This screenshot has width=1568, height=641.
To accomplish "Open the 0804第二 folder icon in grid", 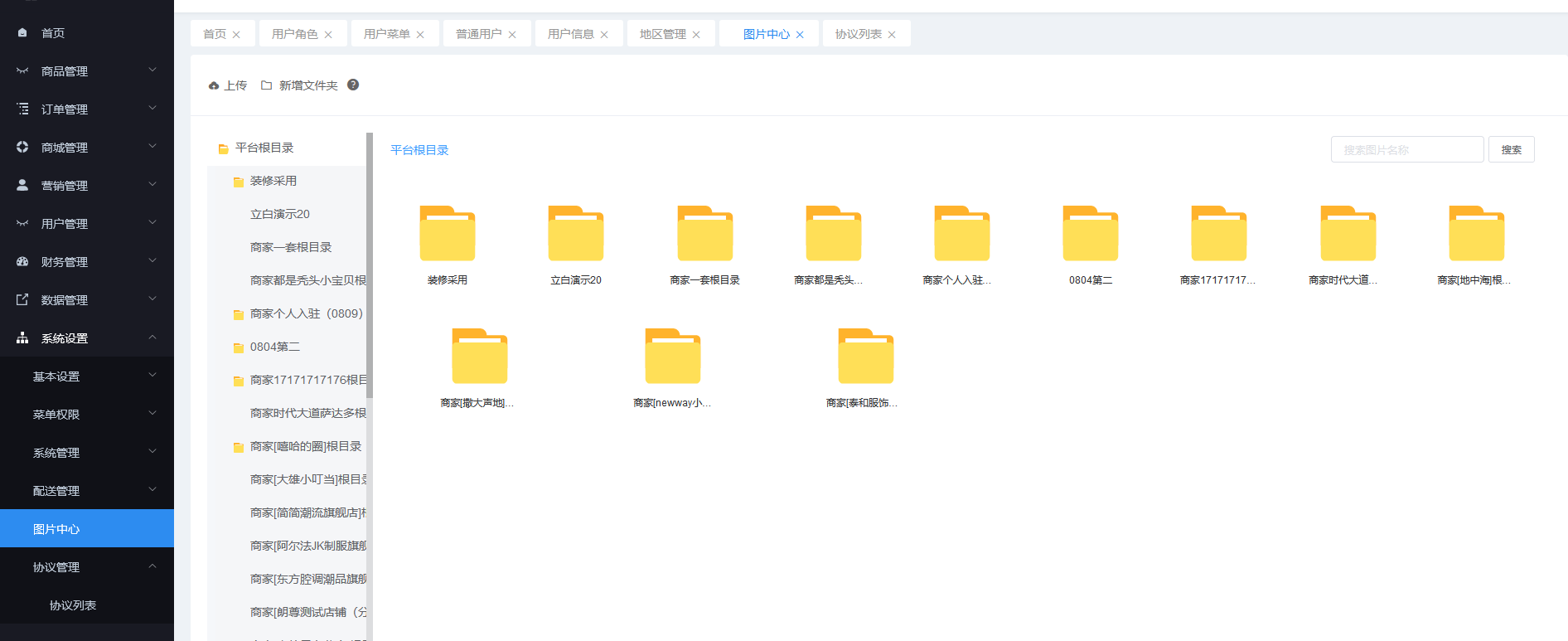I will 1091,234.
